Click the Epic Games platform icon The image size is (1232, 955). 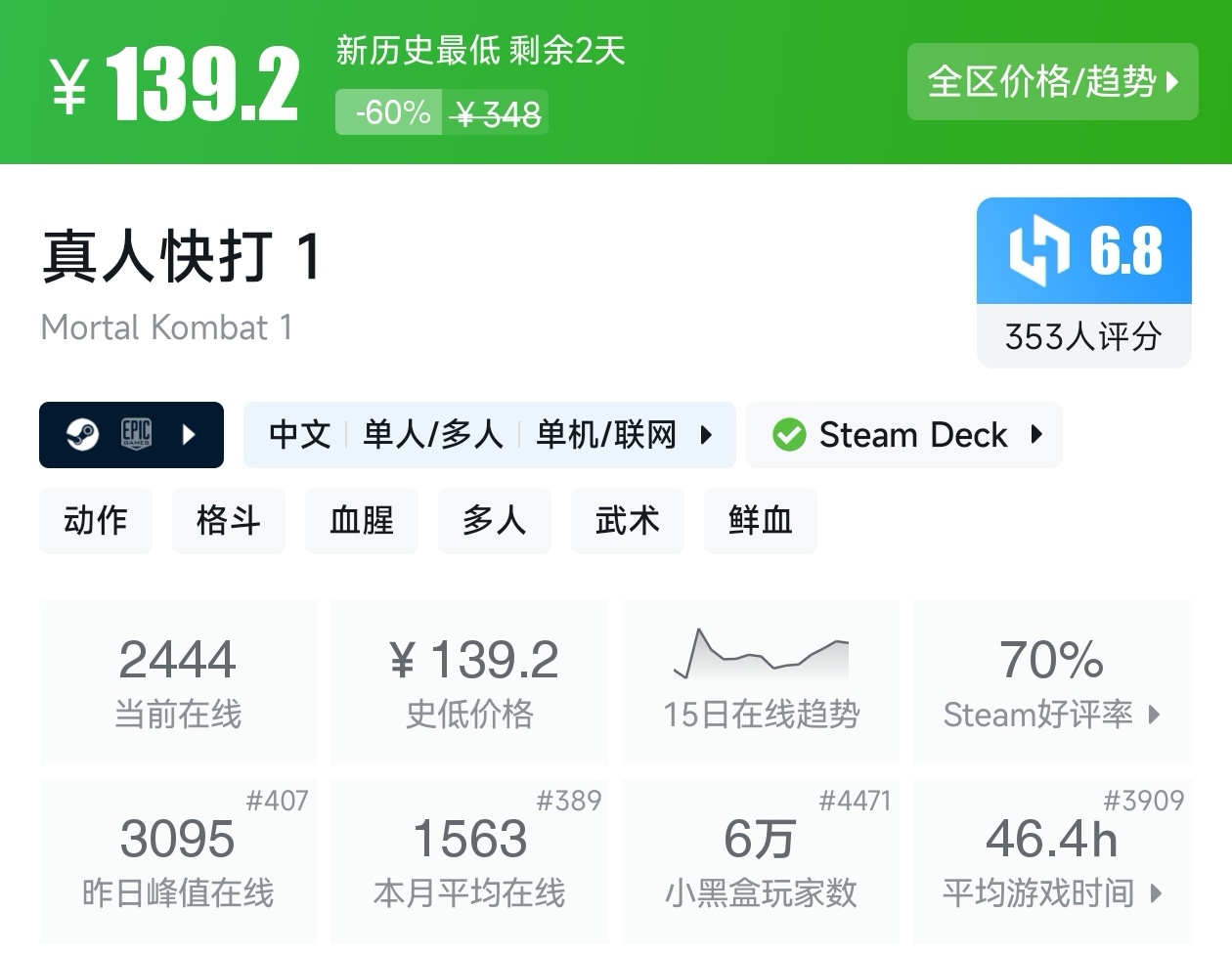pyautogui.click(x=136, y=434)
